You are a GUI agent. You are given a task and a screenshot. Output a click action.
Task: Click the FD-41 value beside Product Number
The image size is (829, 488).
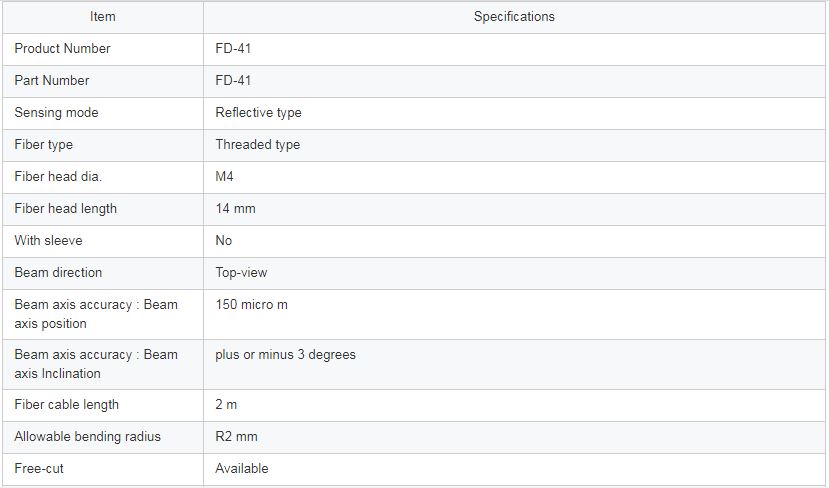click(233, 49)
